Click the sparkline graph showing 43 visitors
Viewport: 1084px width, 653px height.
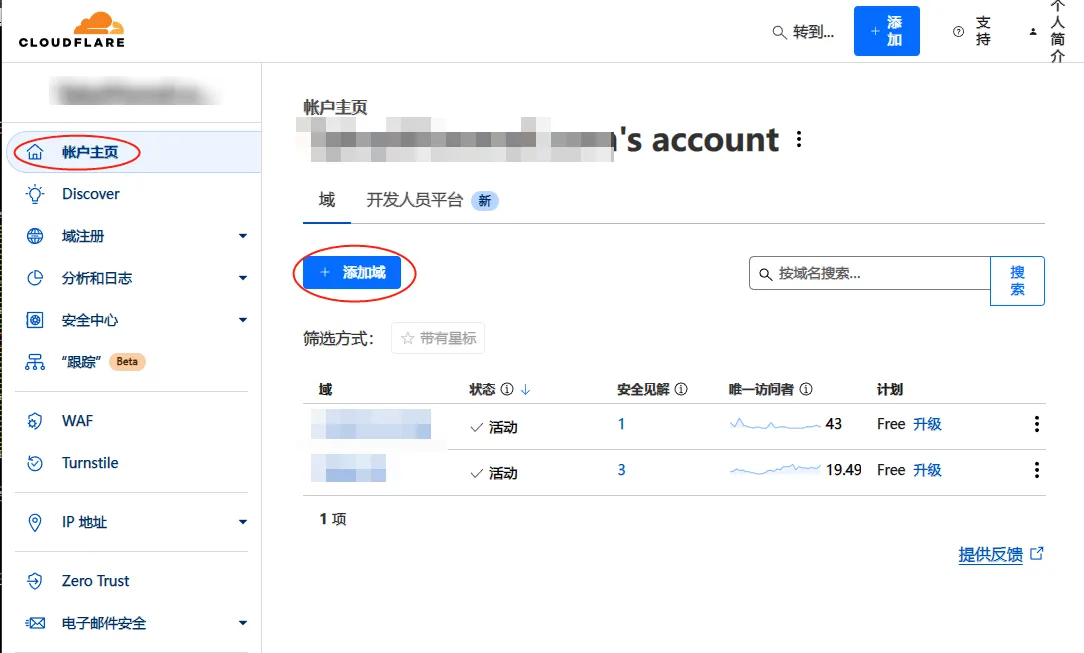tap(775, 424)
